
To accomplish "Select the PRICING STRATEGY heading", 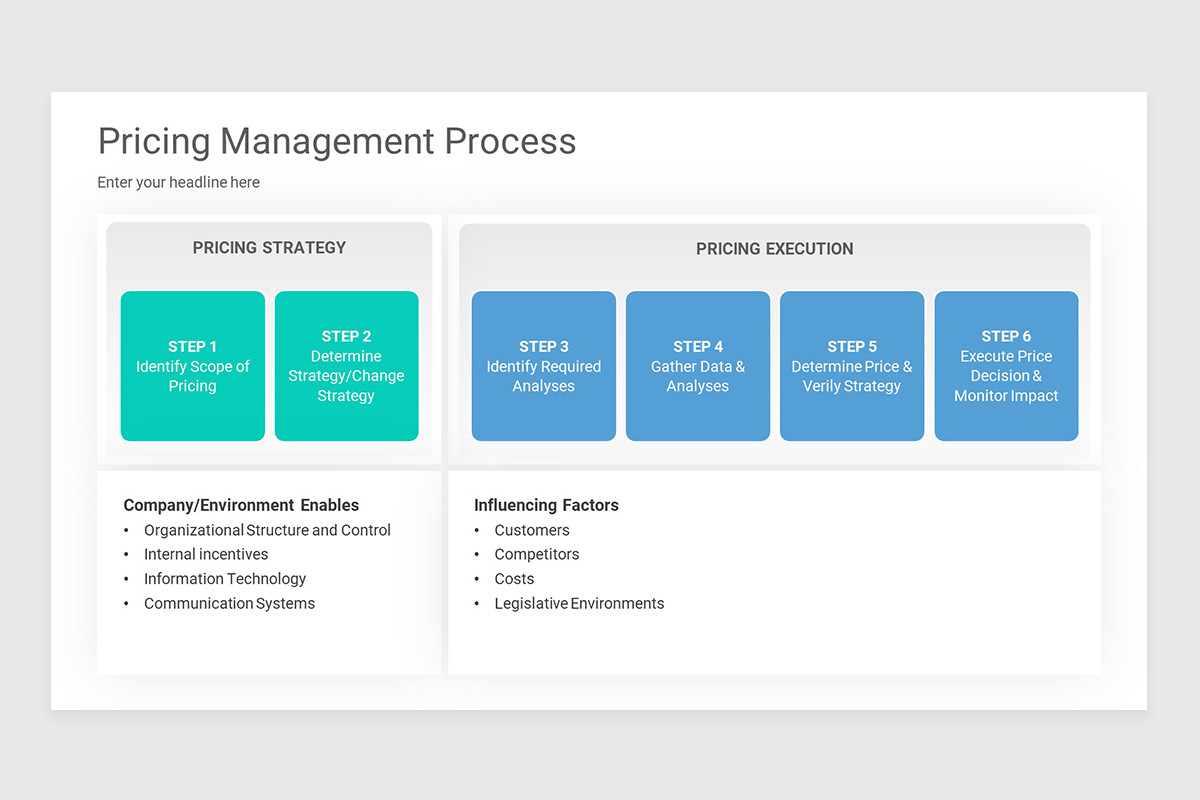I will pos(269,247).
